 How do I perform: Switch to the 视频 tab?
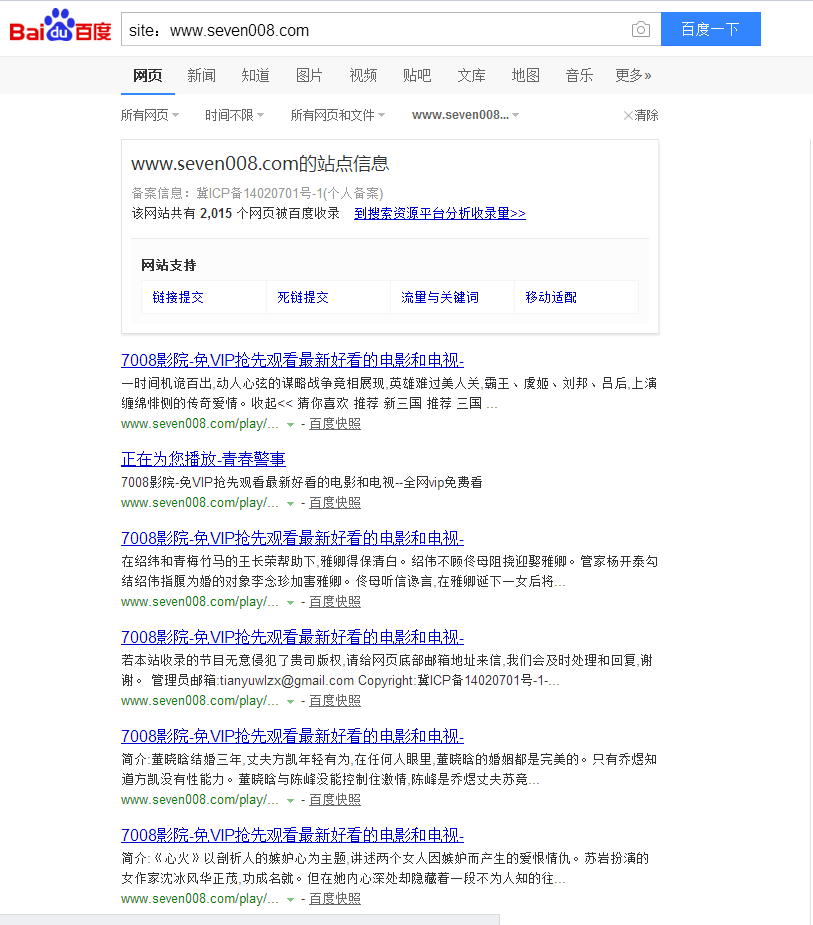click(363, 76)
